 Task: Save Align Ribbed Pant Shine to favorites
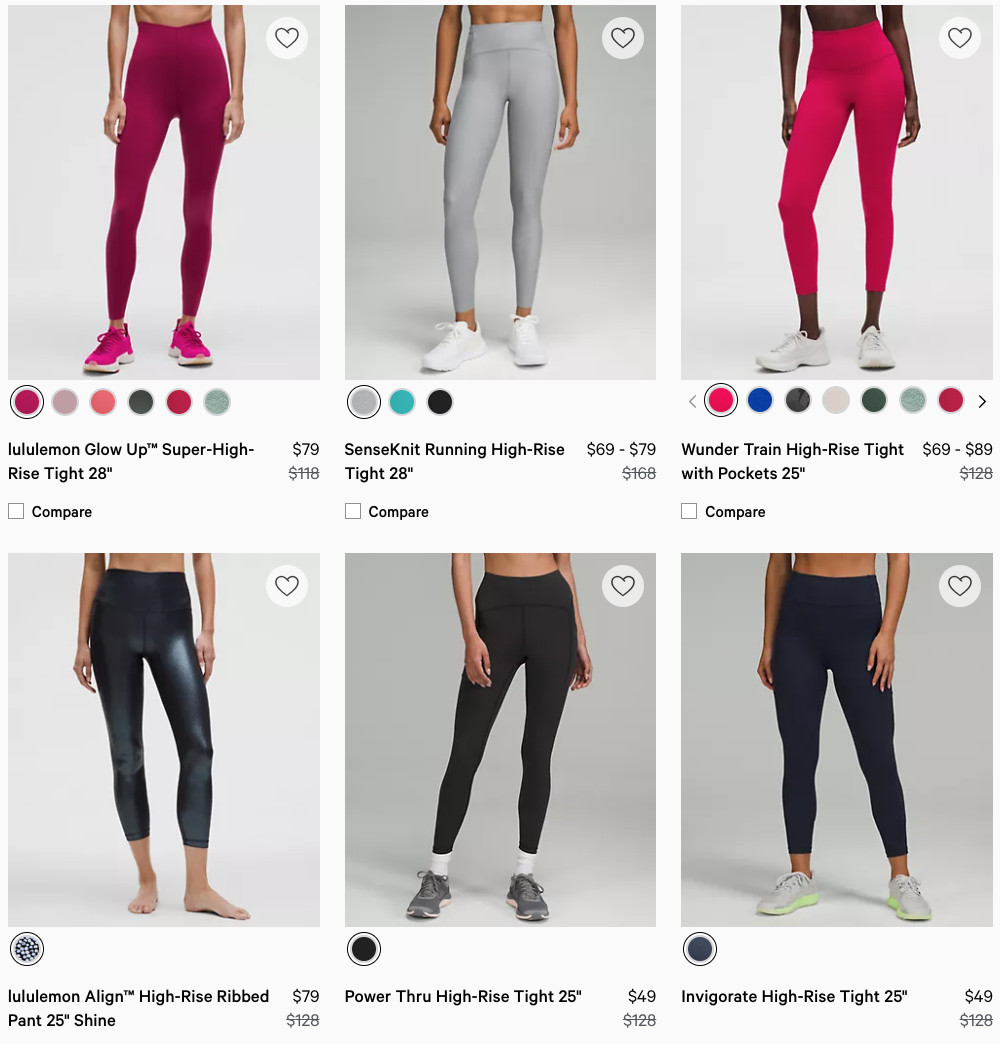[x=286, y=586]
